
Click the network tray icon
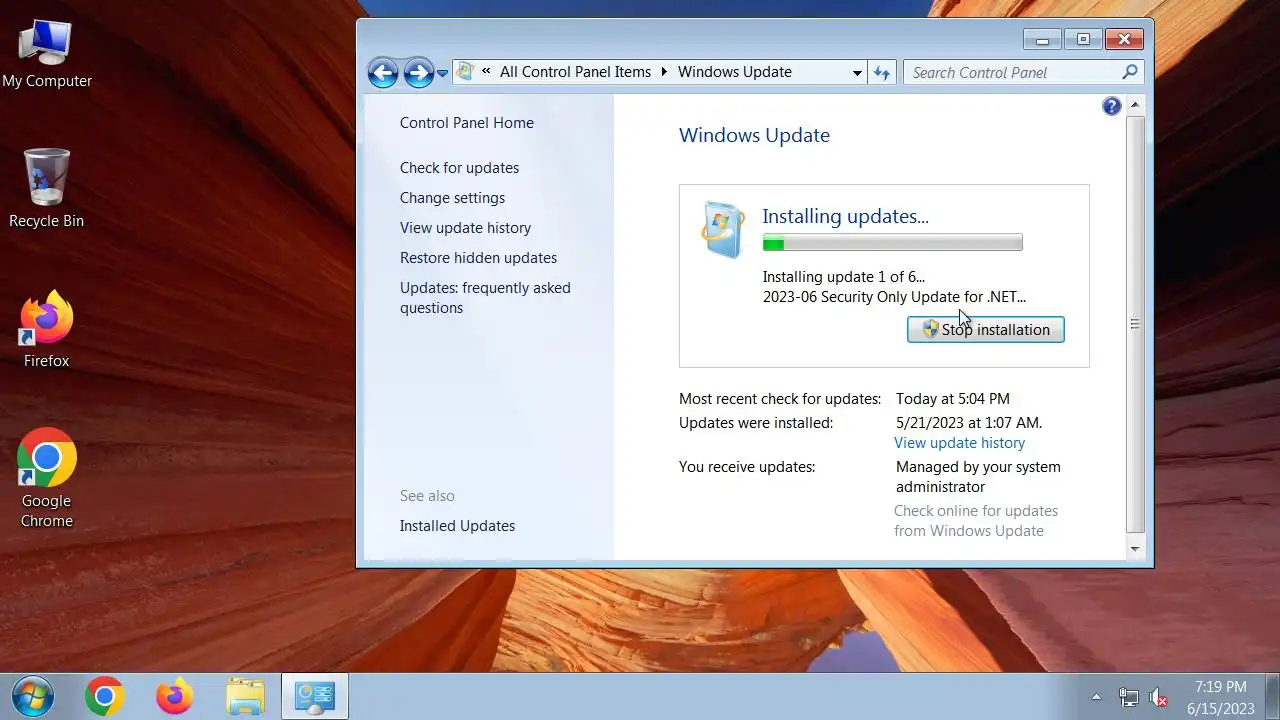(x=1128, y=697)
